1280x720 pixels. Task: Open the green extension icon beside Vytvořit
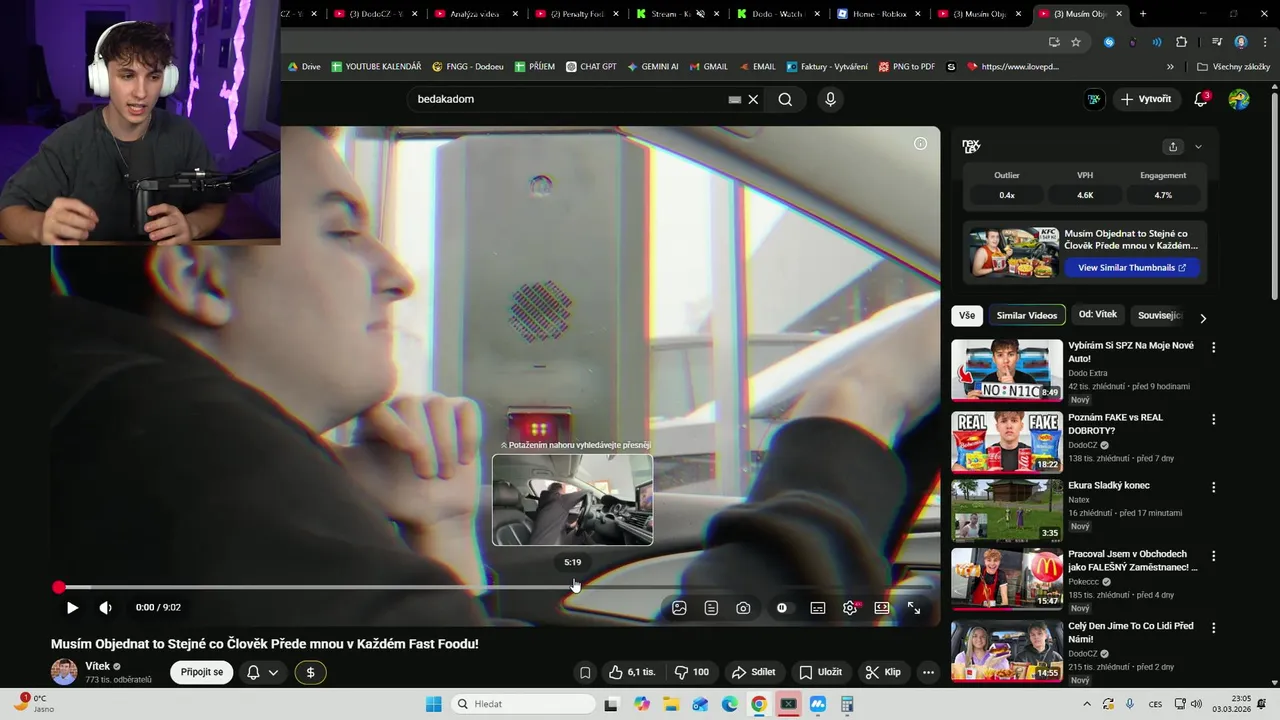coord(1094,99)
